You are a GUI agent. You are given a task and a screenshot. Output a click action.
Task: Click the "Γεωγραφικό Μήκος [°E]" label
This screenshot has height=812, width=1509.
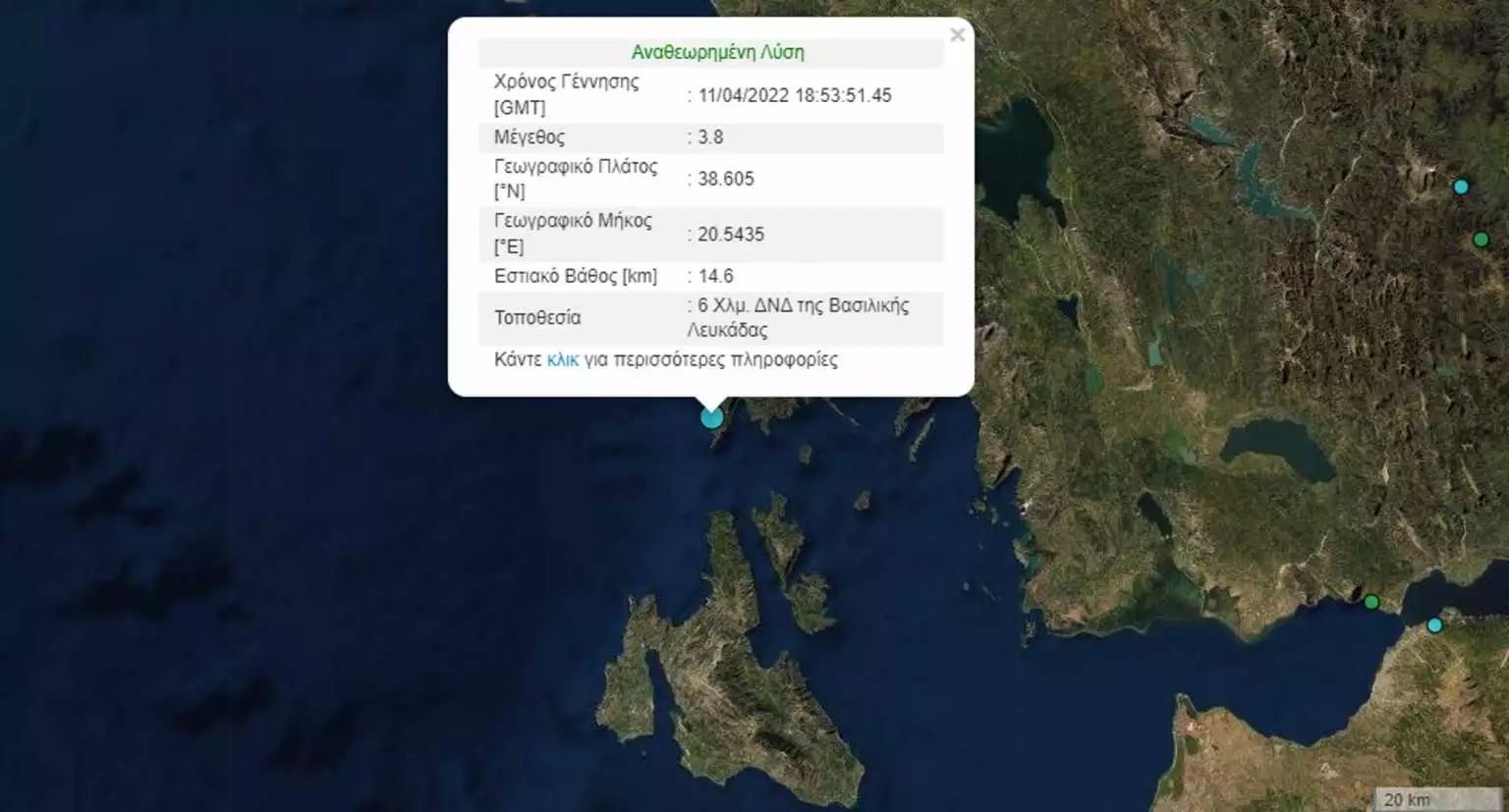click(x=573, y=234)
